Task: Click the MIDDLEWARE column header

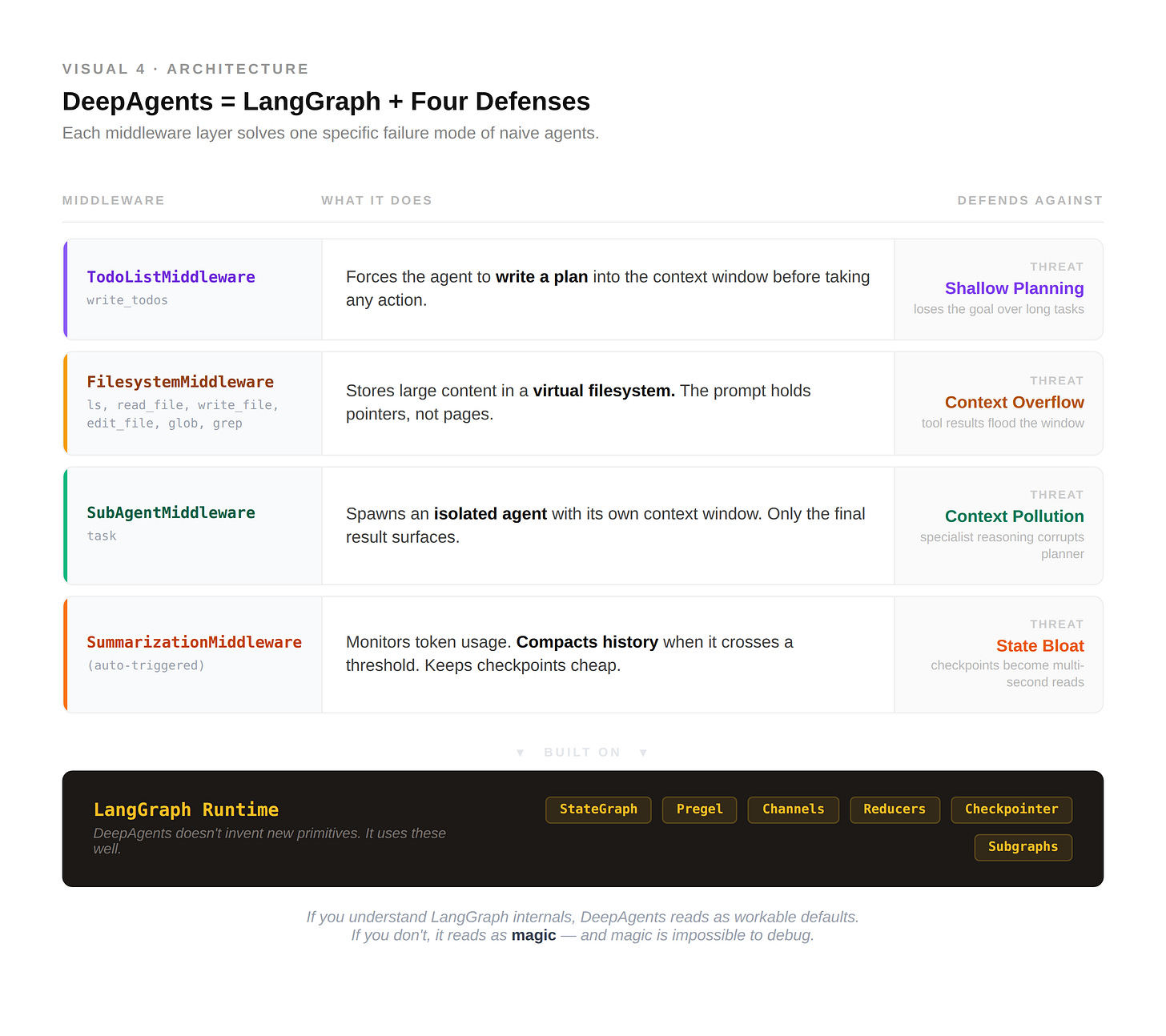Action: [x=114, y=201]
